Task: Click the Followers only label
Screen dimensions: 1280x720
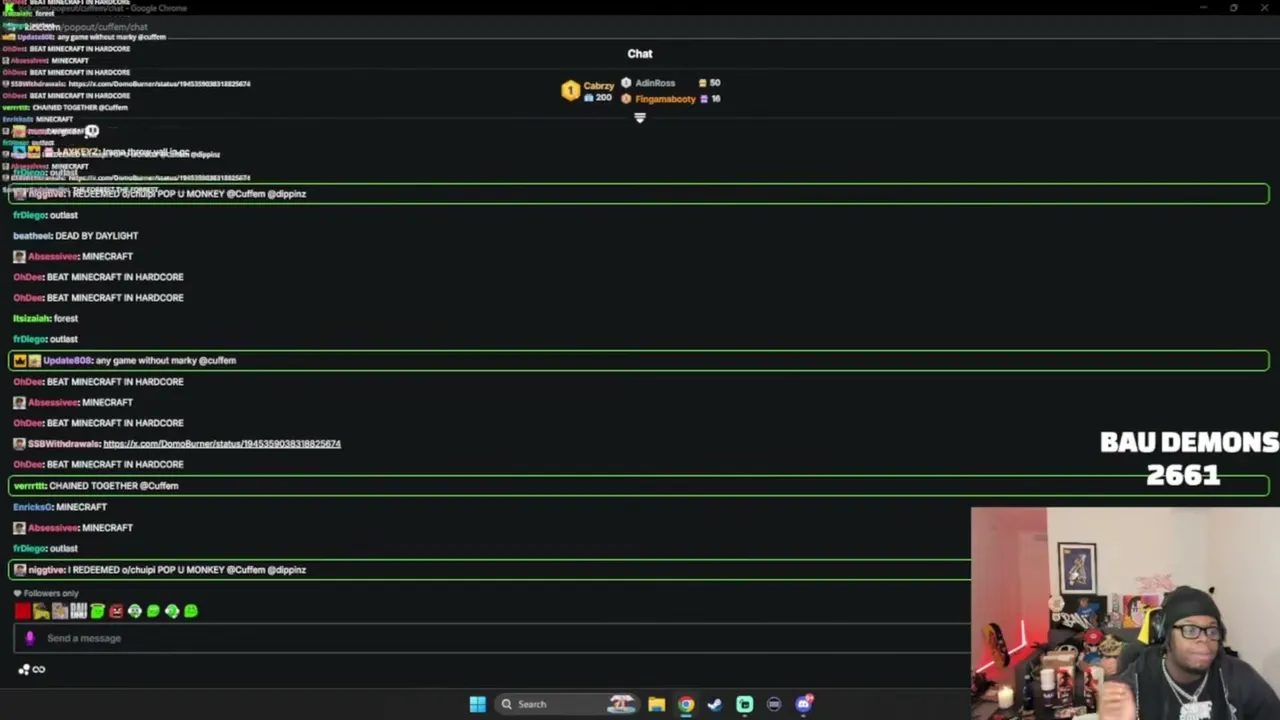Action: (50, 593)
